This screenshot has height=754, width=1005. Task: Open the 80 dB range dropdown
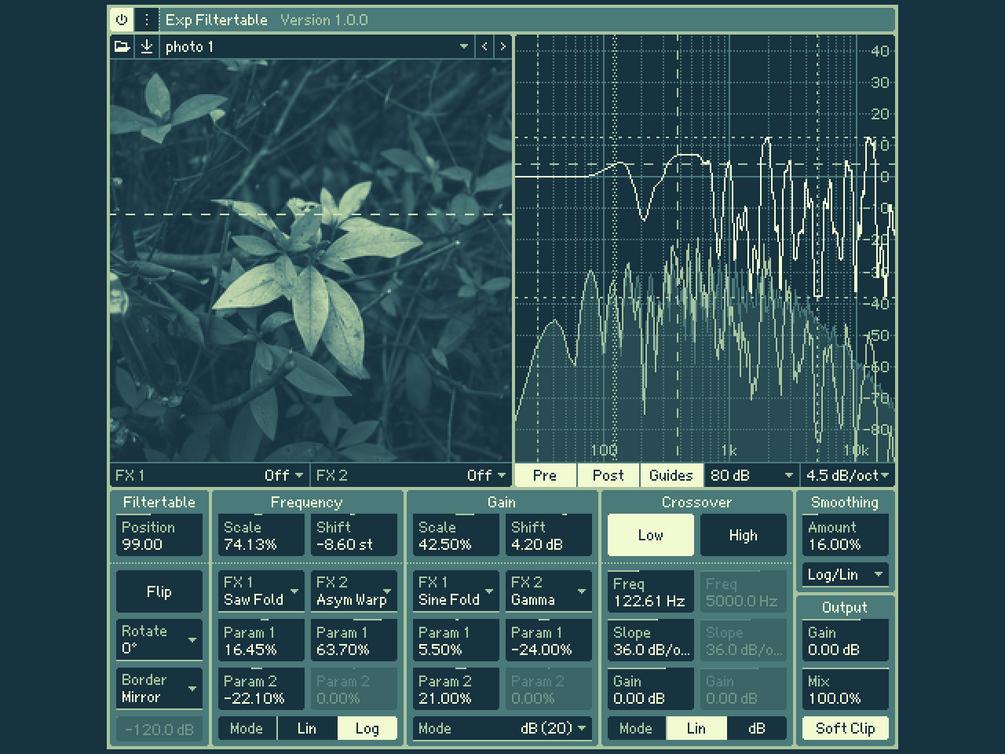751,475
